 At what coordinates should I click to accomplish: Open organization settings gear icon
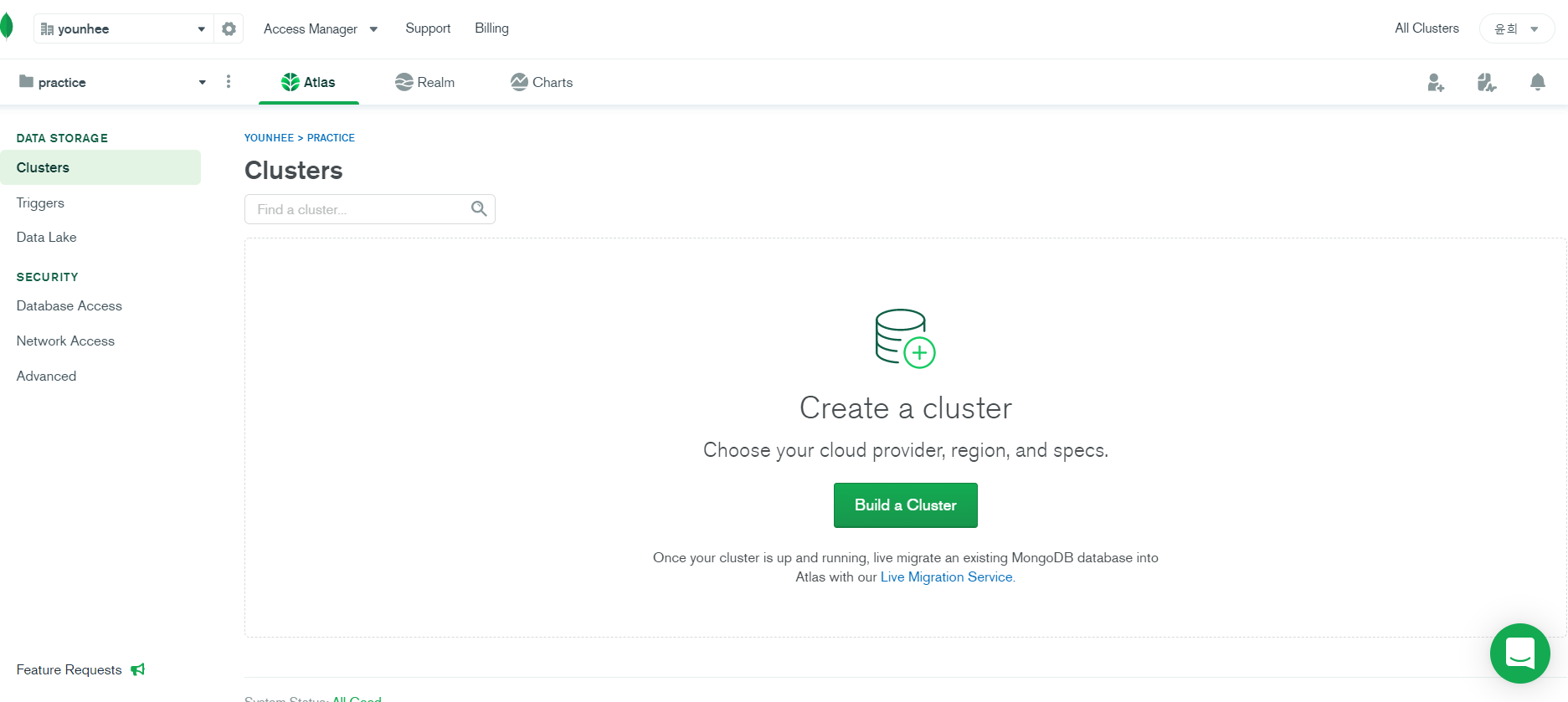(229, 28)
